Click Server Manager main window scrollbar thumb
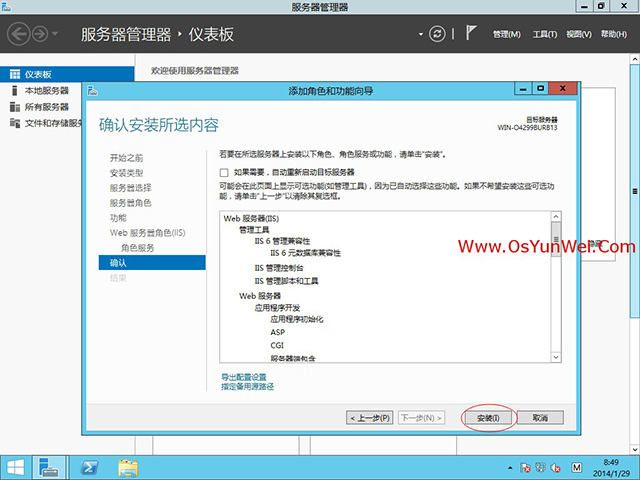Image resolution: width=640 pixels, height=480 pixels. point(635,191)
